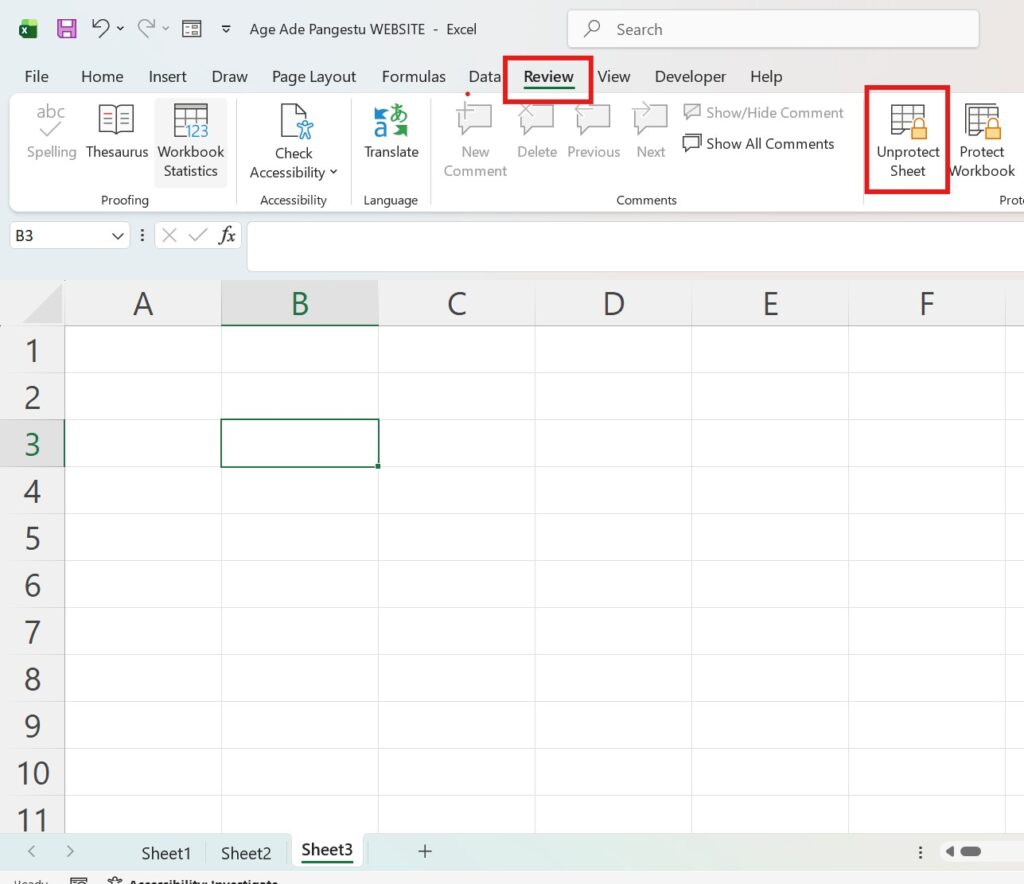Click the Excel logo icon

(x=28, y=29)
